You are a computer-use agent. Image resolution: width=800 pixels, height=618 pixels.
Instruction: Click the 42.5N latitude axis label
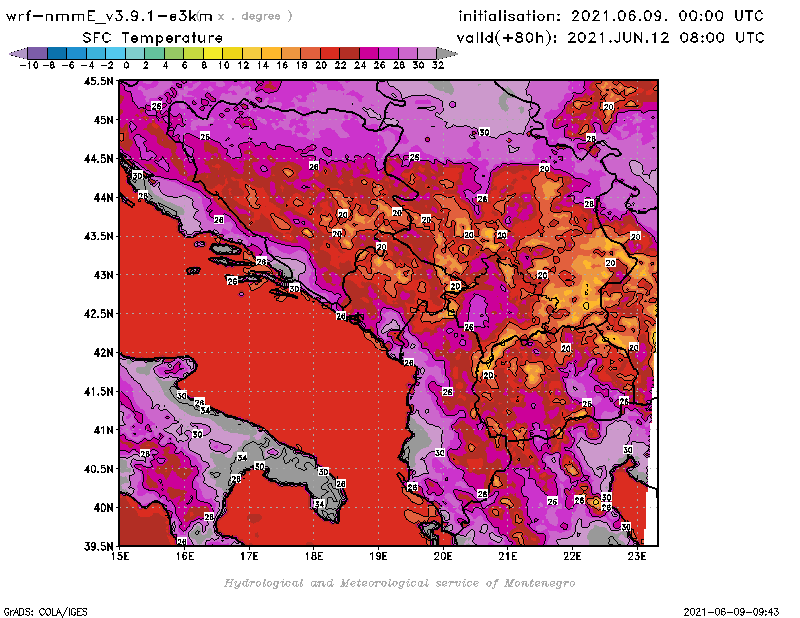[98, 314]
